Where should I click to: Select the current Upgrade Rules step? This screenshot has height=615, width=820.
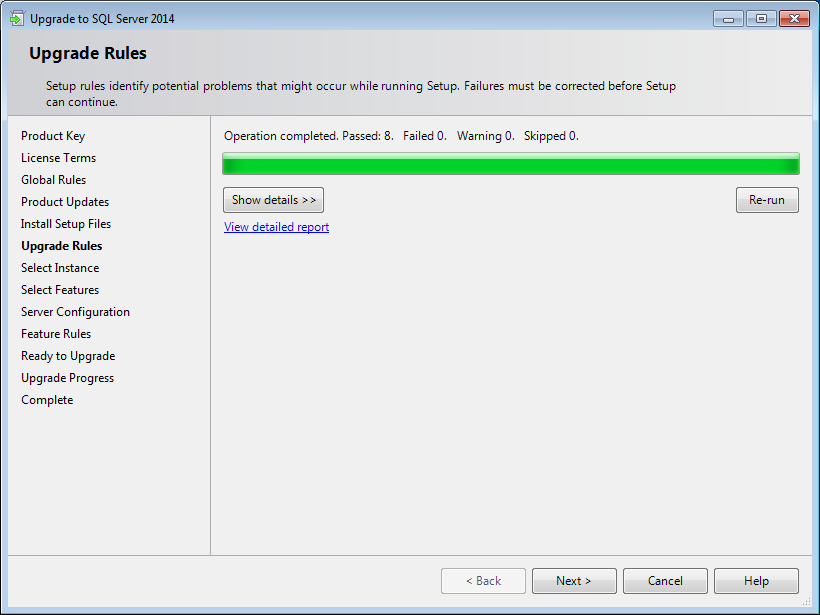point(62,246)
